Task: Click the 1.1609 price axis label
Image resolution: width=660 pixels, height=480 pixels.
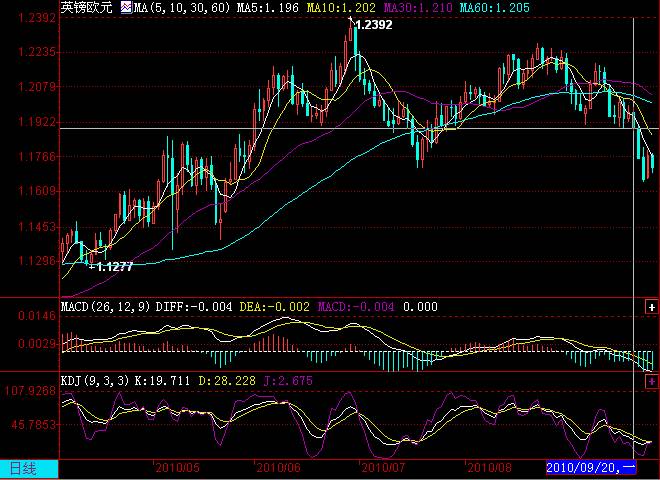Action: [x=37, y=191]
